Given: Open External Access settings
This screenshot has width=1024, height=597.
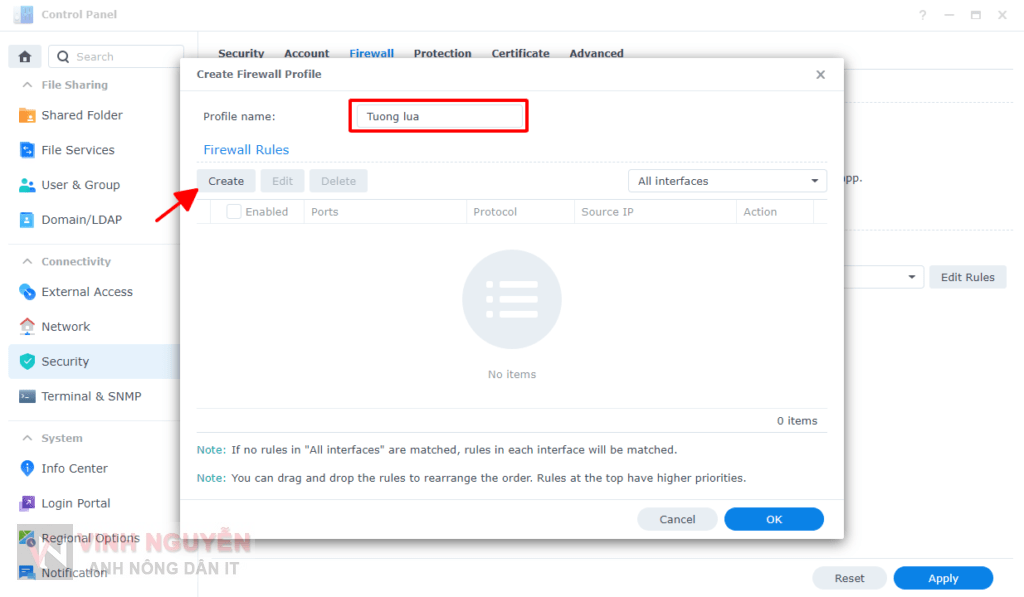Looking at the screenshot, I should click(82, 291).
